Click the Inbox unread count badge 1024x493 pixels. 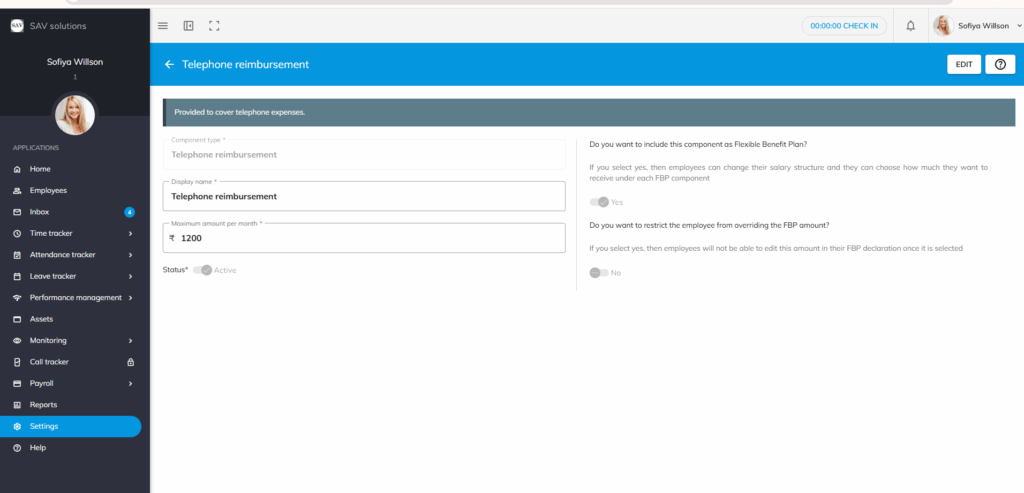129,212
